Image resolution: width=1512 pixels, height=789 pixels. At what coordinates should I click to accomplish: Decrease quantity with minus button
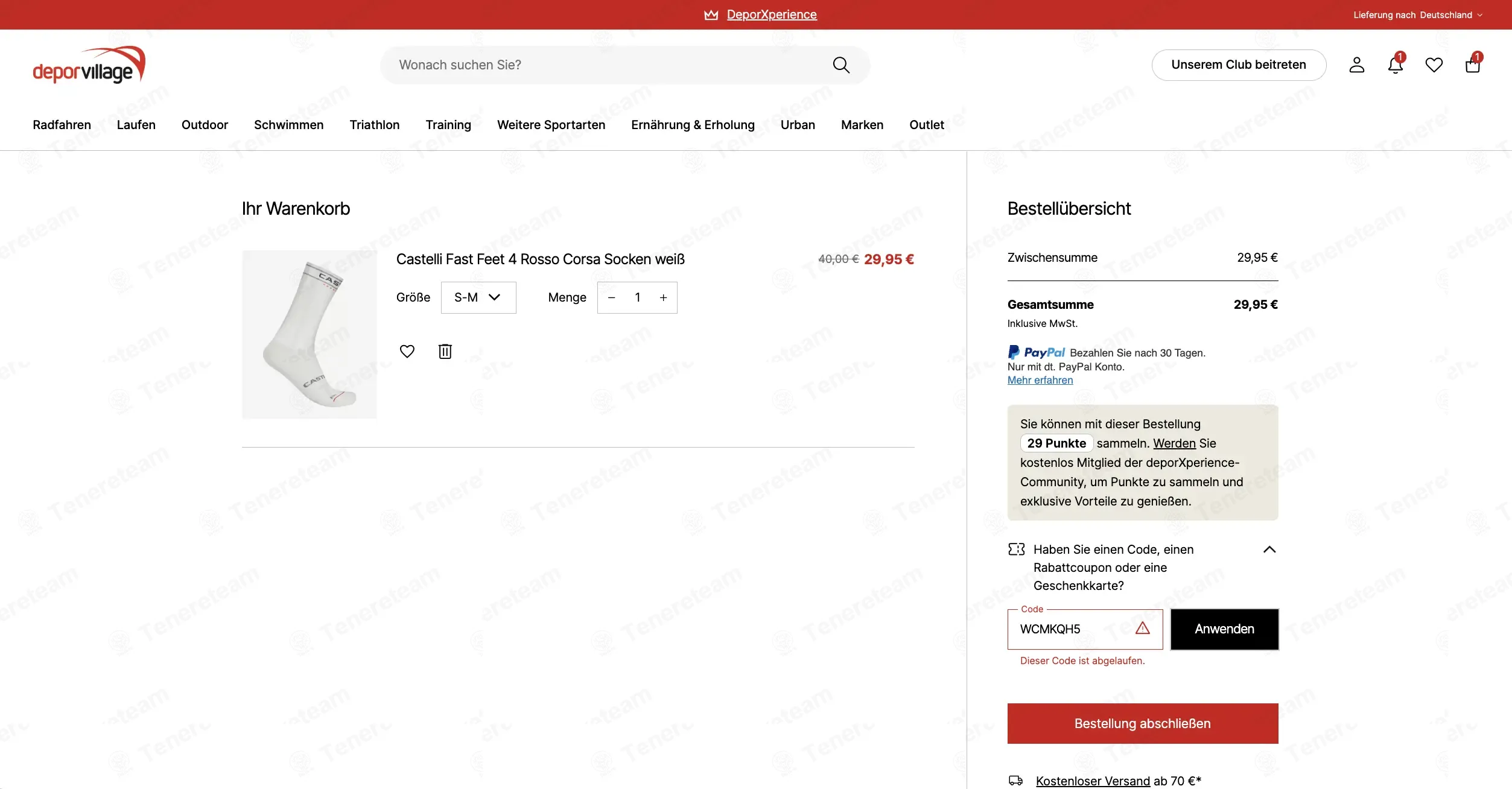612,297
